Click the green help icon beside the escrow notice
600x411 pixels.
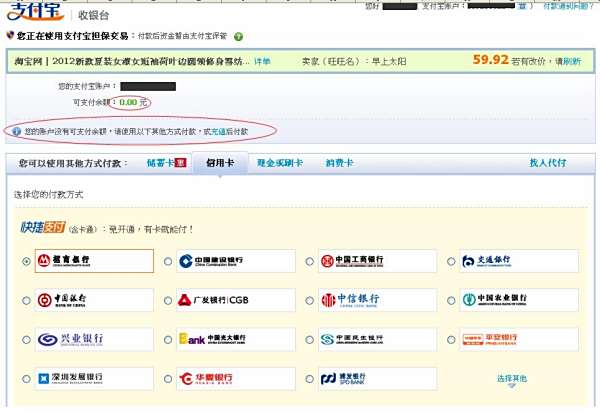238,37
